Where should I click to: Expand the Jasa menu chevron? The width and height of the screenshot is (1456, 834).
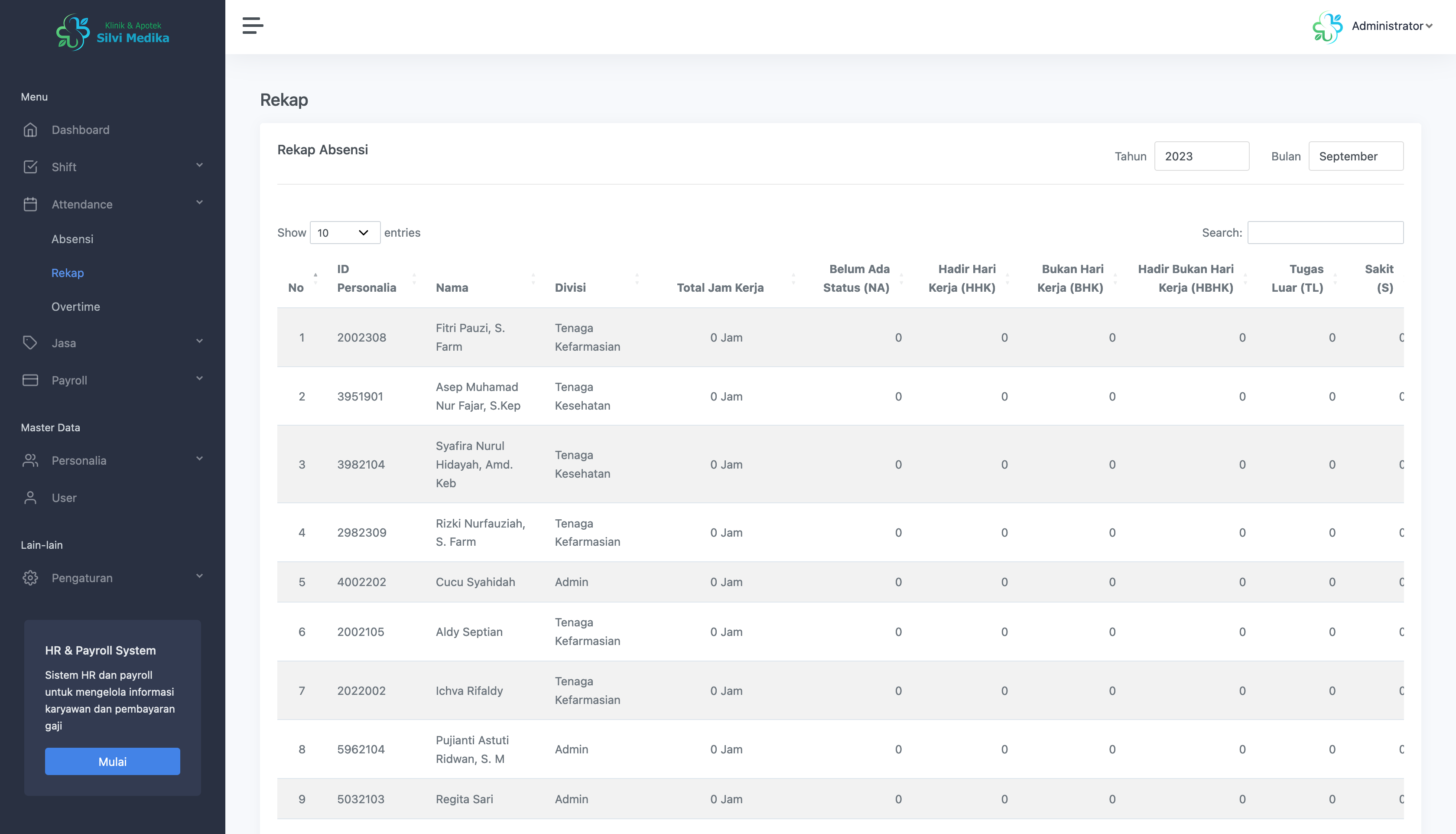[x=199, y=342]
